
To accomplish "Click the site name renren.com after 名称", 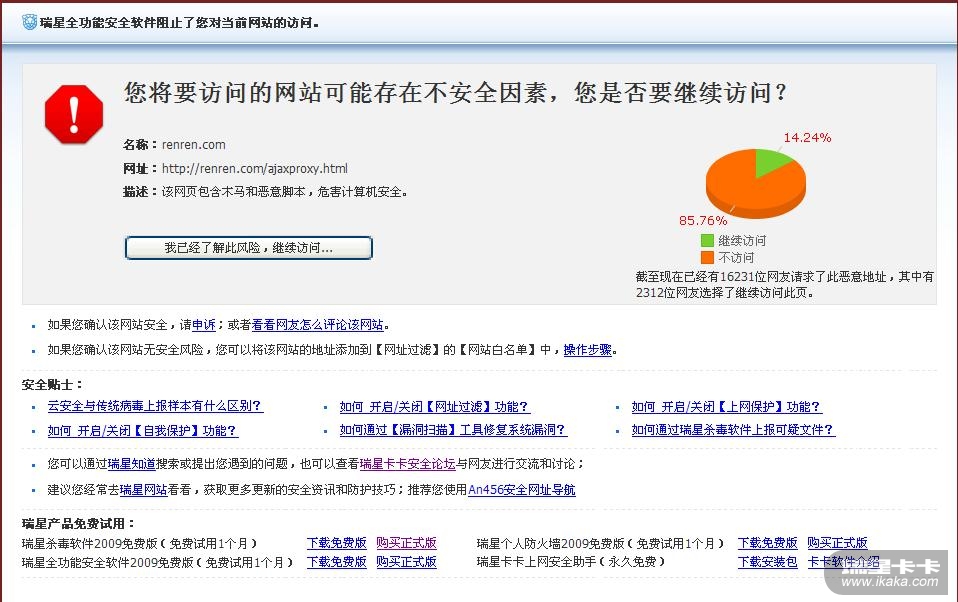I will coord(194,145).
